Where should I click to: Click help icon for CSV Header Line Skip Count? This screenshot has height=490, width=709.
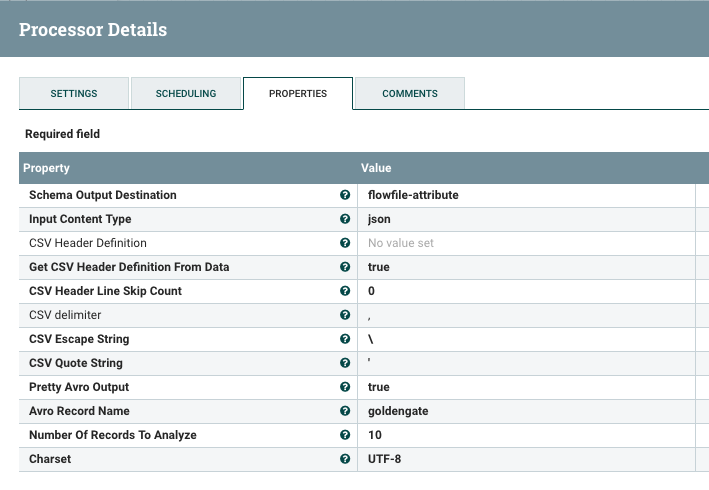pos(345,291)
